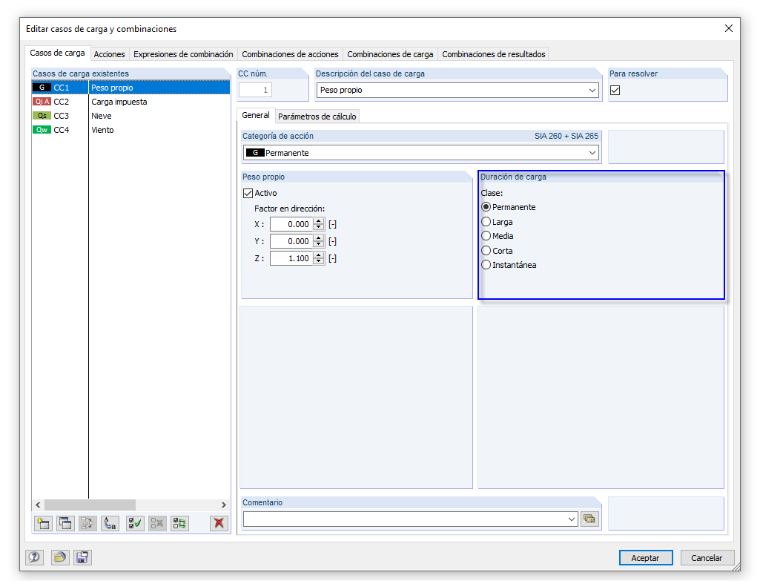The width and height of the screenshot is (760, 583).
Task: Click the Qi A badge of CC2
Action: (42, 102)
